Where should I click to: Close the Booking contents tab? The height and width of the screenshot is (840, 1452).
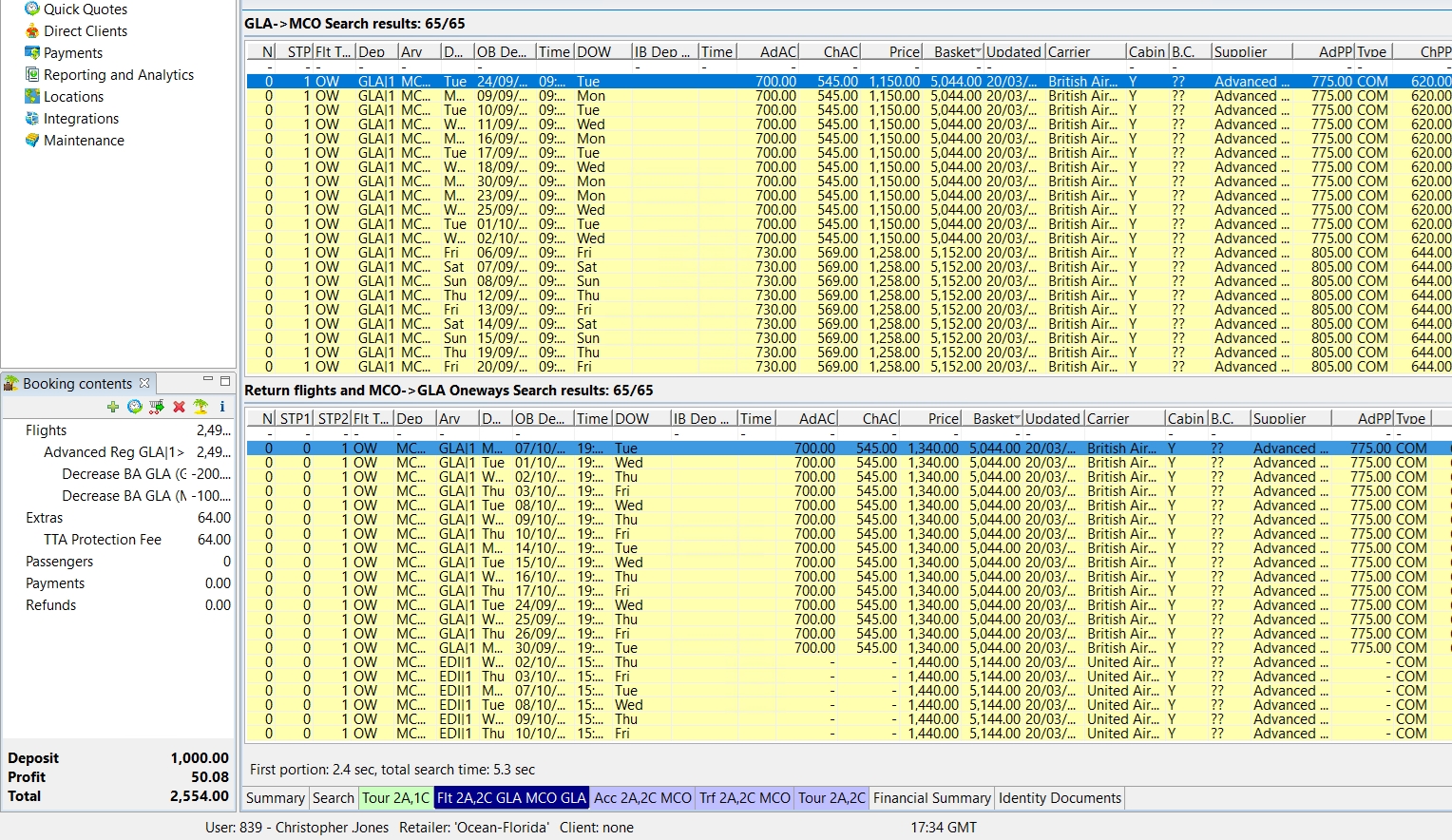pyautogui.click(x=144, y=383)
